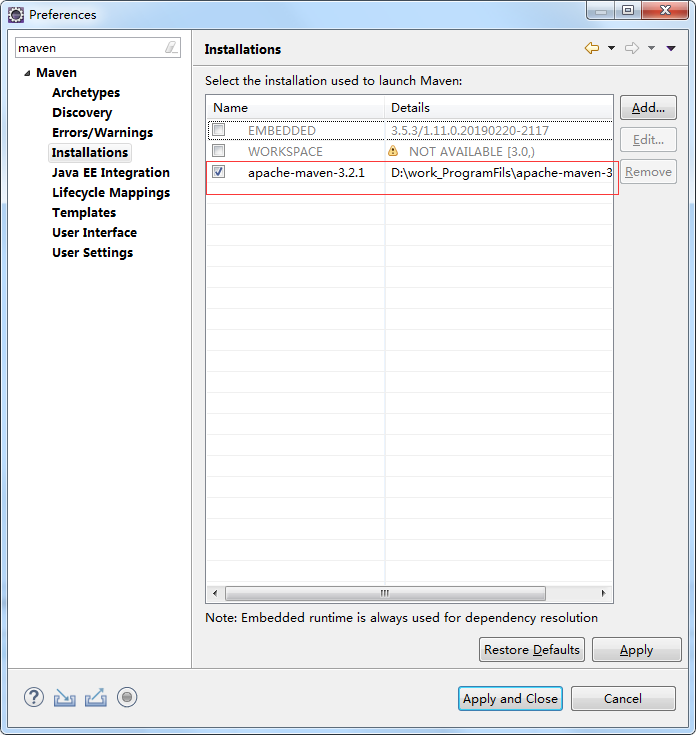Close the Preferences window
696x735 pixels.
pyautogui.click(x=665, y=10)
